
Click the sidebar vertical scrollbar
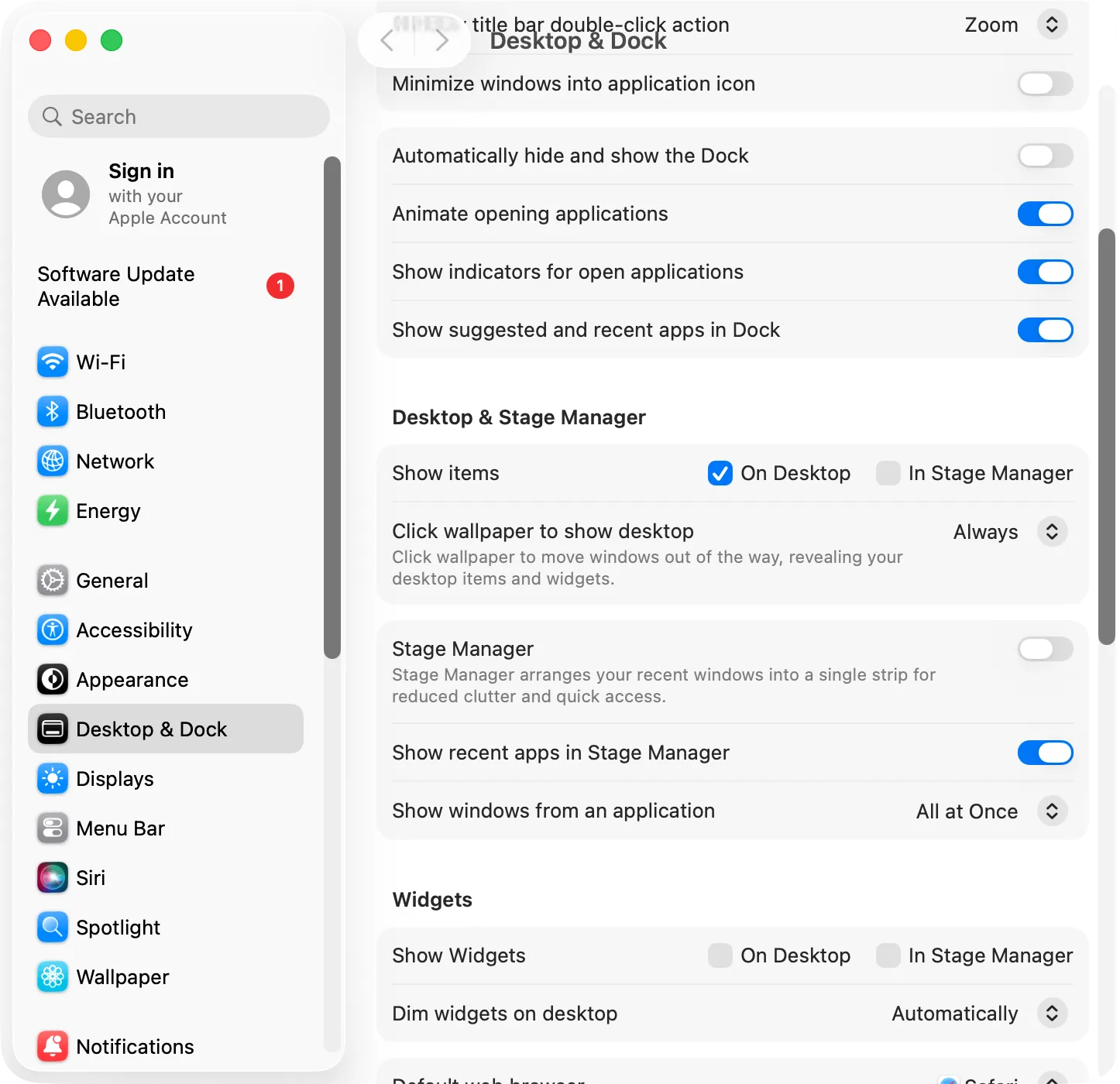tap(332, 407)
